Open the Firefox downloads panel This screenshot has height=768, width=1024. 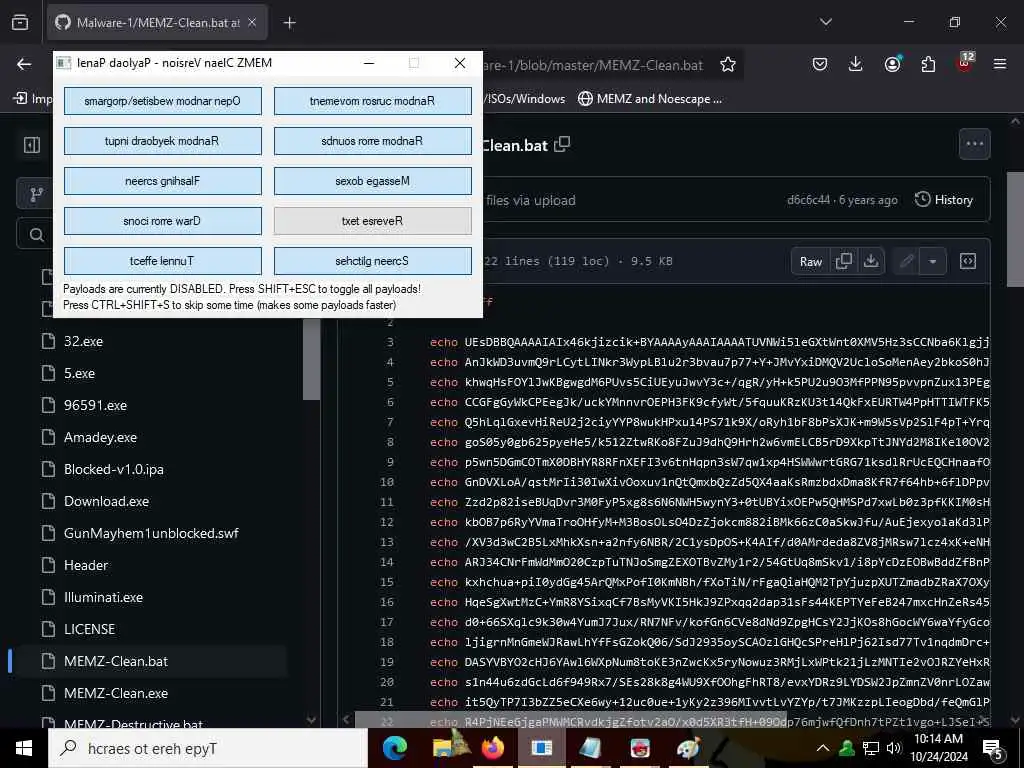(x=856, y=64)
